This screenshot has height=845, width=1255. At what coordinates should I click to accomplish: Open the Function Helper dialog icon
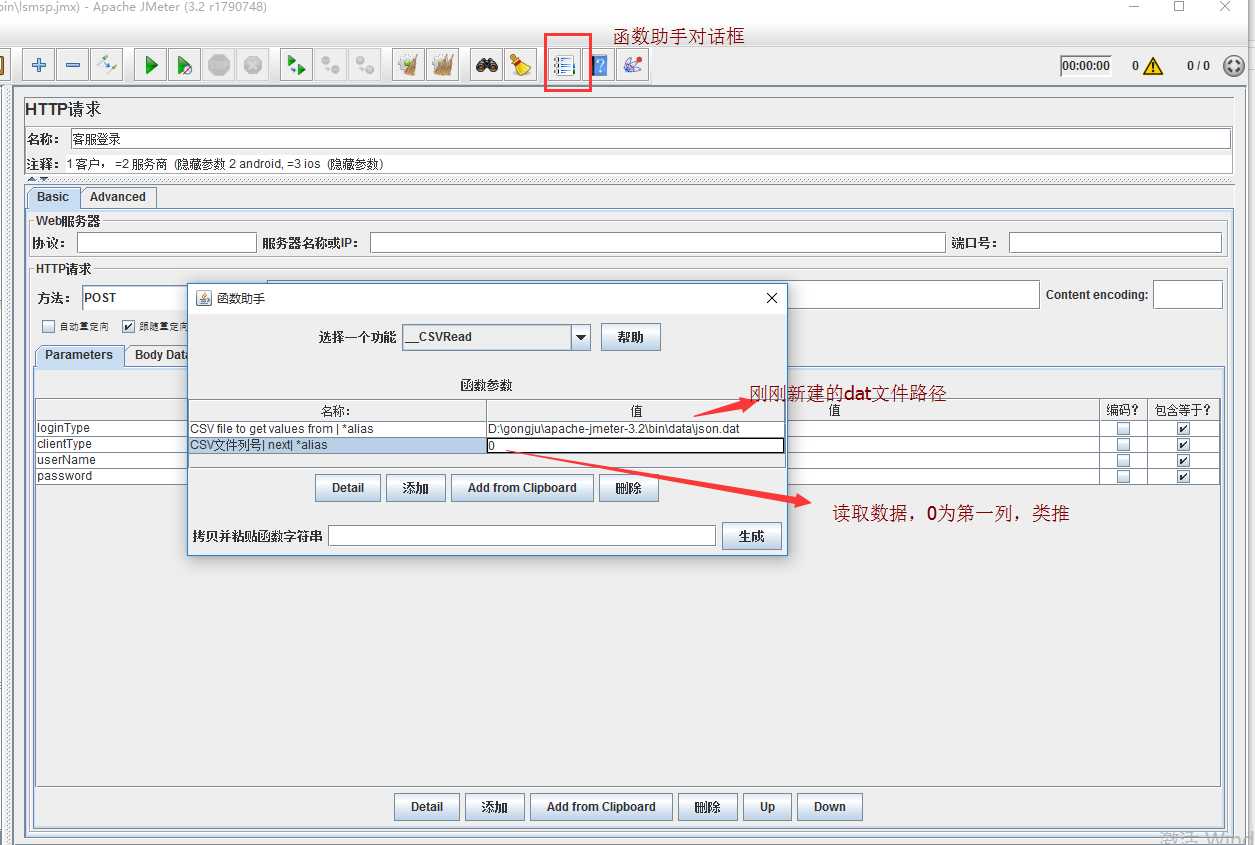tap(565, 66)
